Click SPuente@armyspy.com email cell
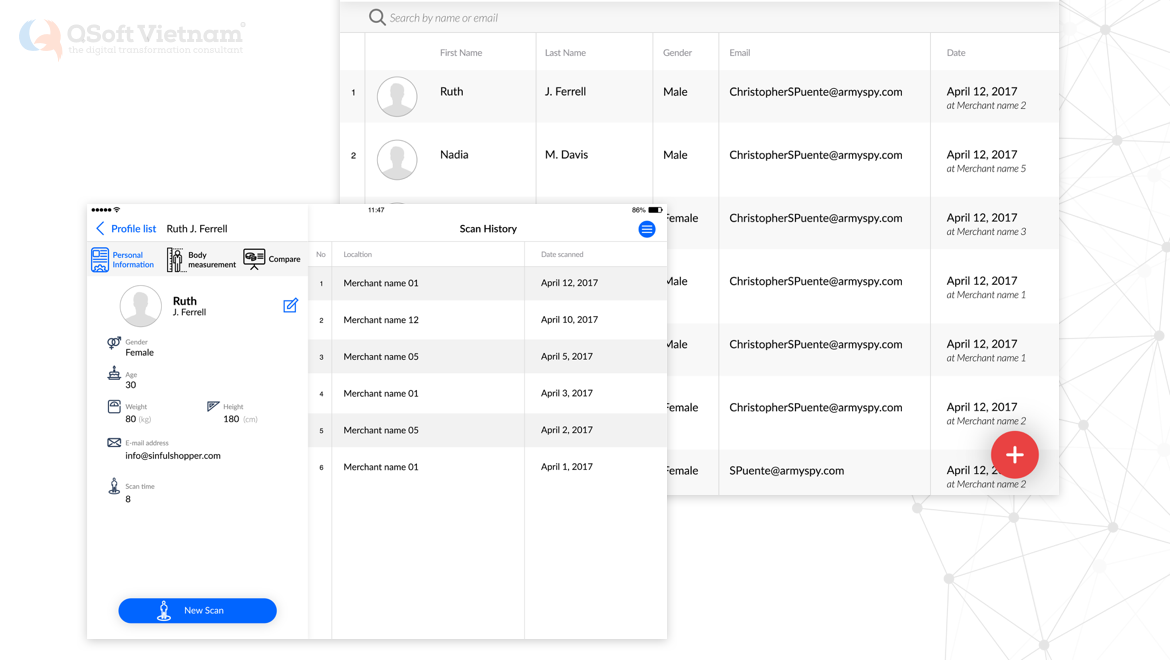Viewport: 1170px width, 660px height. (786, 471)
